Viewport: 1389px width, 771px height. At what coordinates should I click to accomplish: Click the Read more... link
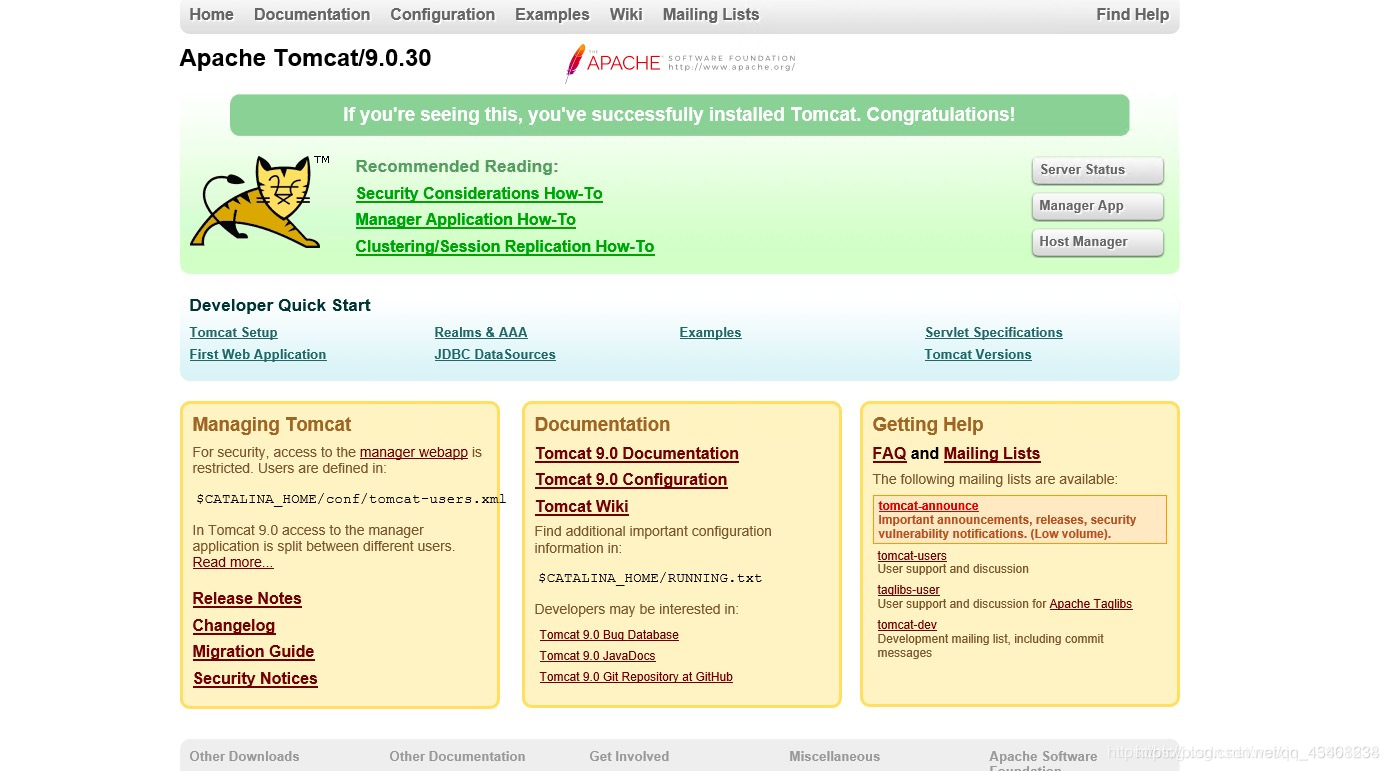point(233,562)
